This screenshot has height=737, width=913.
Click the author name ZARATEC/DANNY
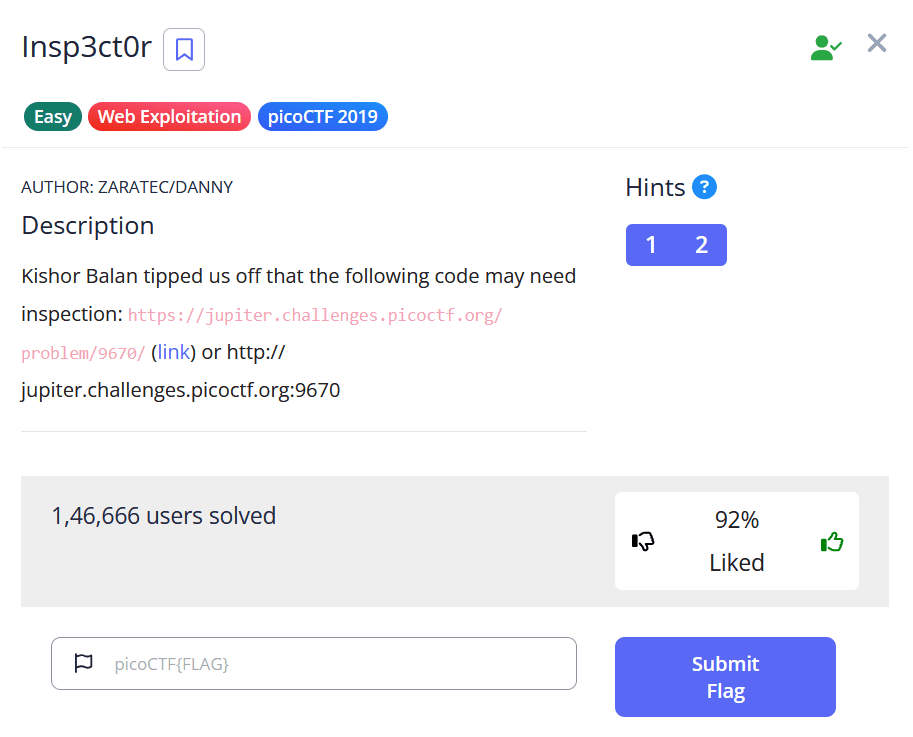(165, 187)
